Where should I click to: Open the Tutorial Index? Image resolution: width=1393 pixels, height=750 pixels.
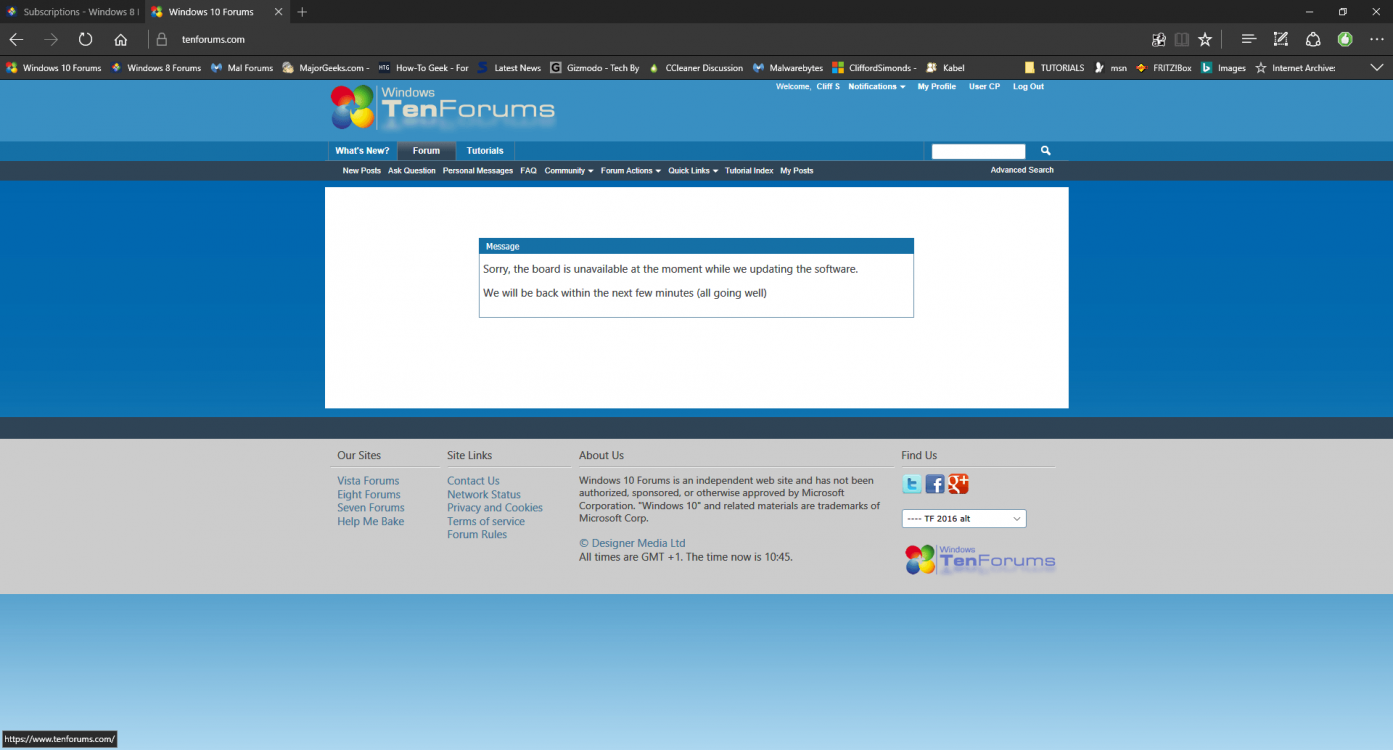(749, 171)
